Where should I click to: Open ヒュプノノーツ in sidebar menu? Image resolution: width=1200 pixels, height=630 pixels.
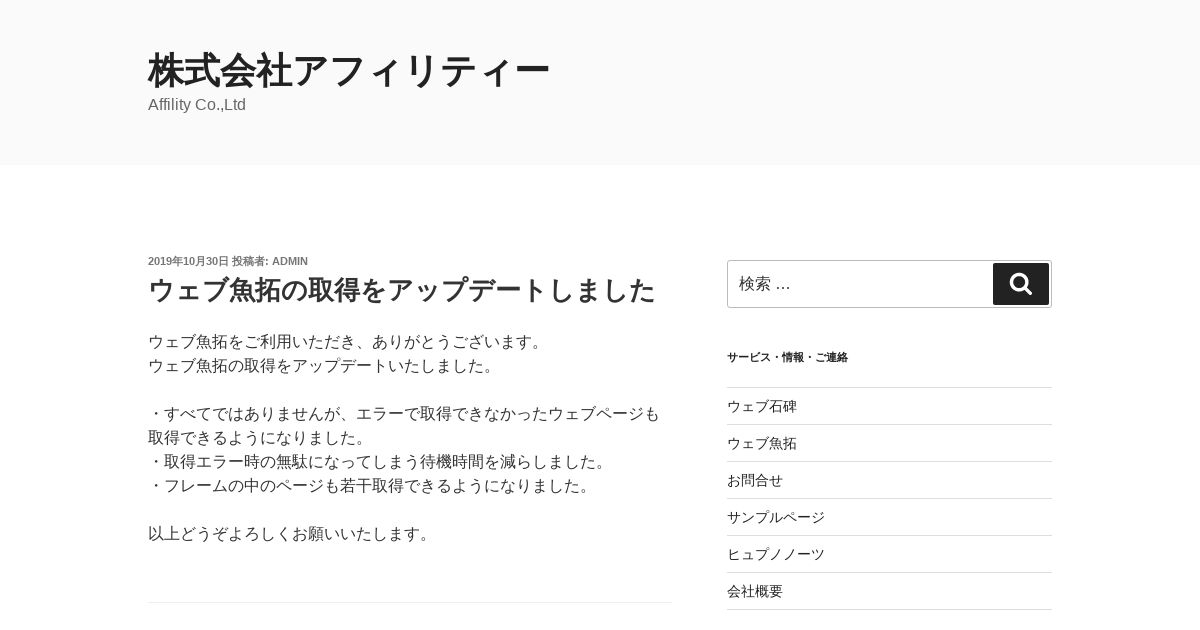coord(776,554)
